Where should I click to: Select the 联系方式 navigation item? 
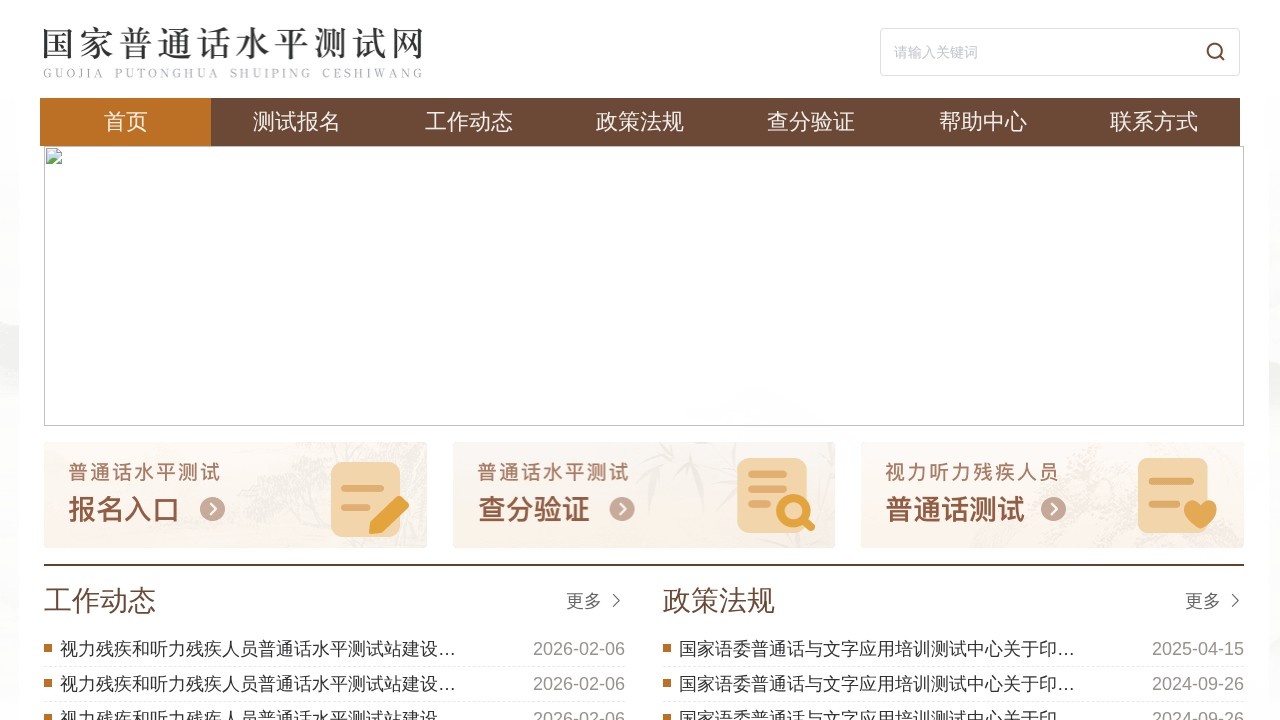(1153, 122)
